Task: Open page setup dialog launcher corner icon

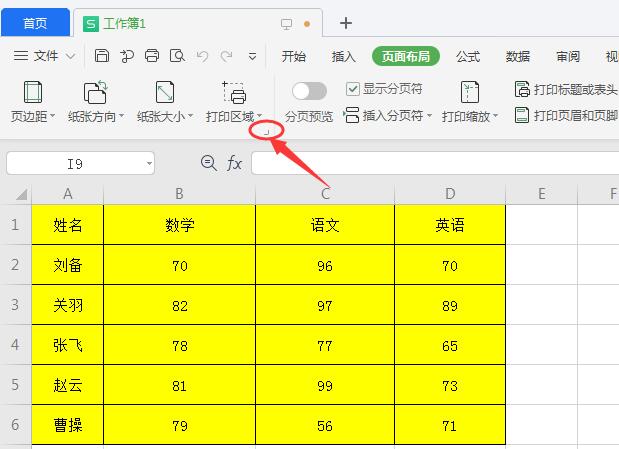Action: click(x=267, y=132)
